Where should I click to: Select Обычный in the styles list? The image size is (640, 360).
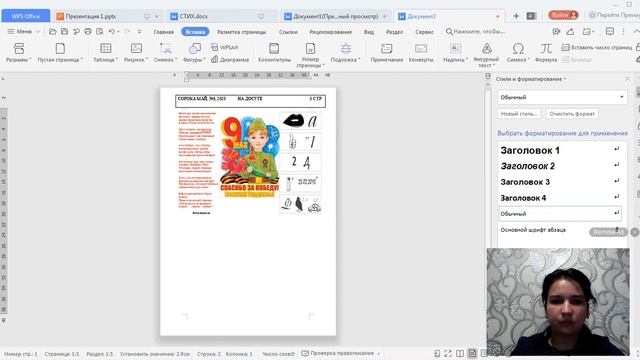560,213
